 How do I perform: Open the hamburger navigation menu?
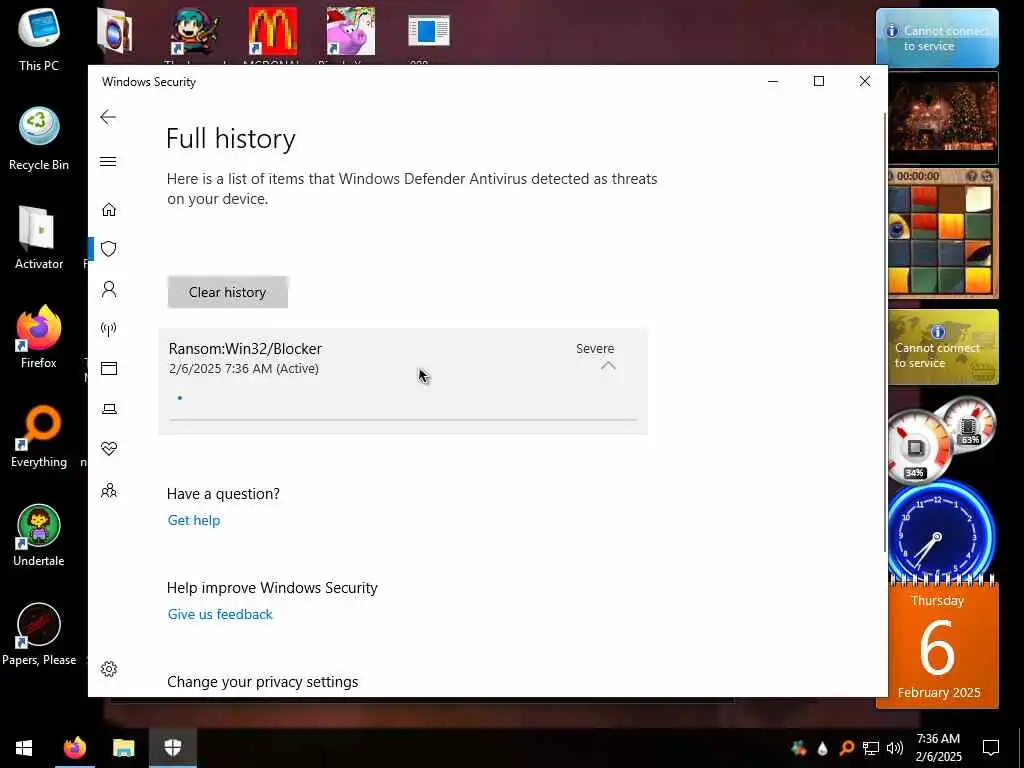[108, 161]
